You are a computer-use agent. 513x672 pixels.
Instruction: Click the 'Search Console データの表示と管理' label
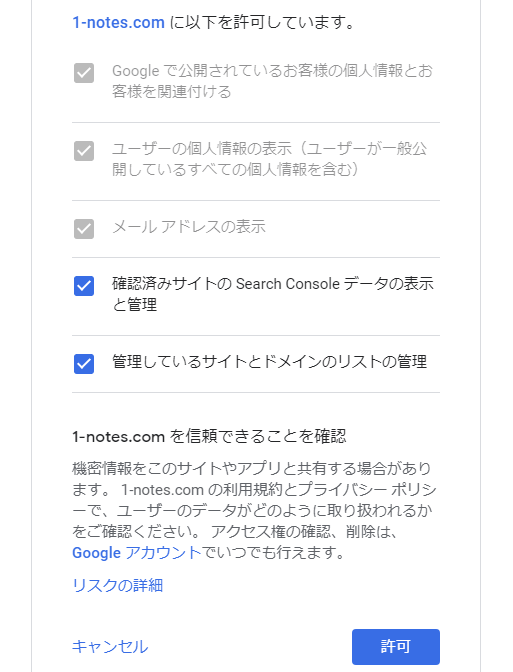coord(273,294)
